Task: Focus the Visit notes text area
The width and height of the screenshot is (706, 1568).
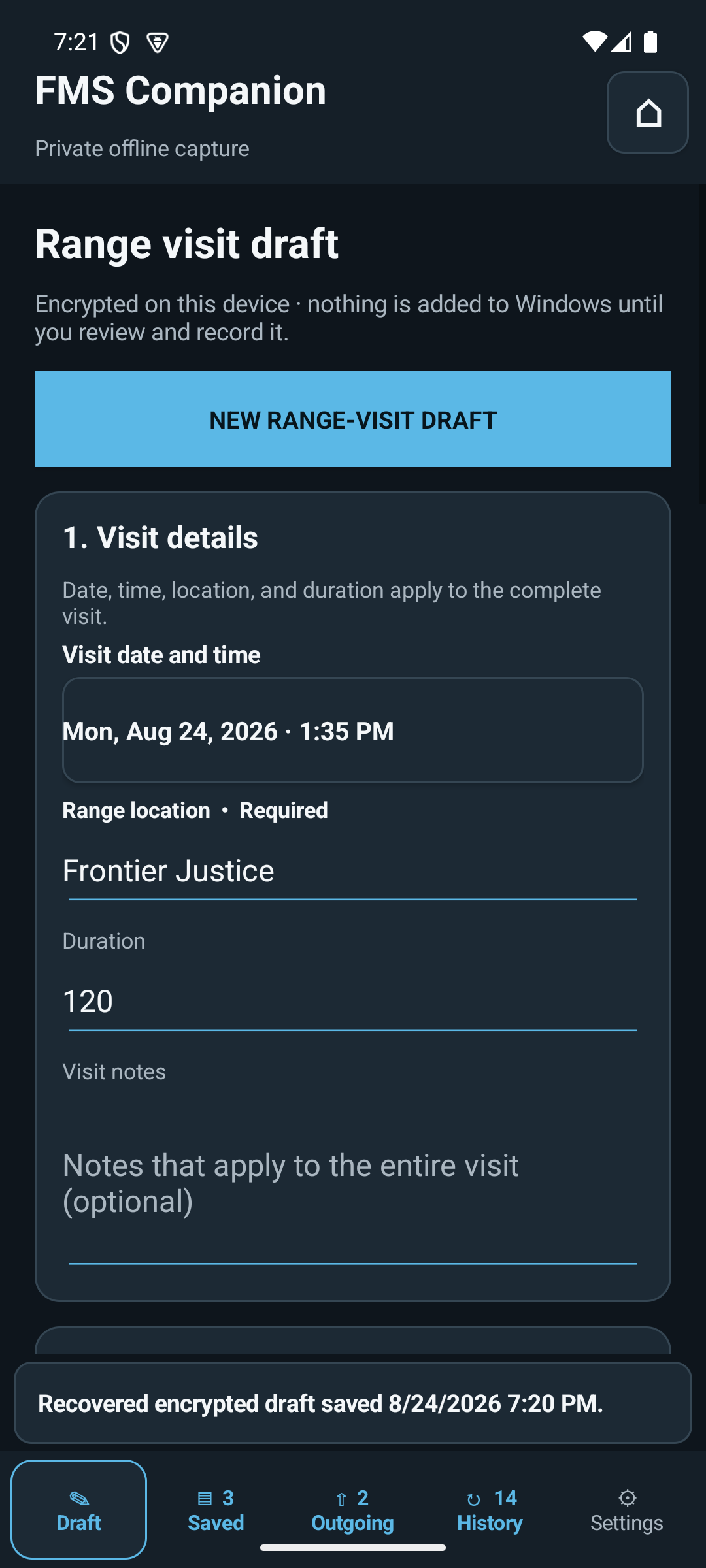Action: [x=353, y=1183]
